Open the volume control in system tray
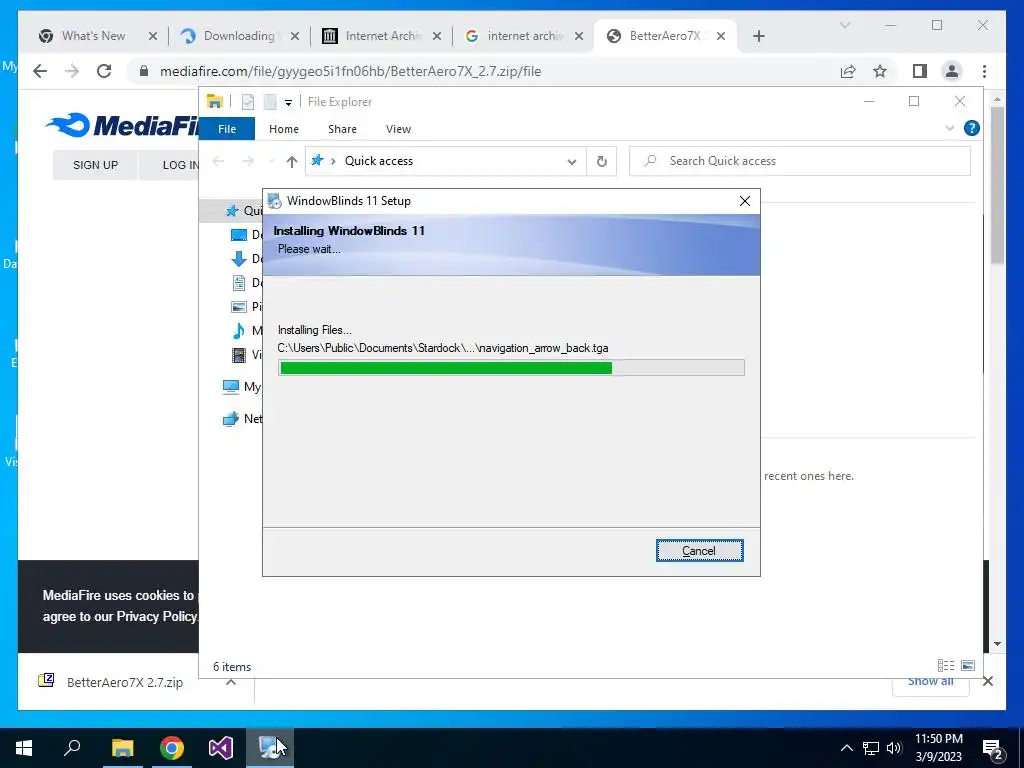This screenshot has height=768, width=1024. 894,748
